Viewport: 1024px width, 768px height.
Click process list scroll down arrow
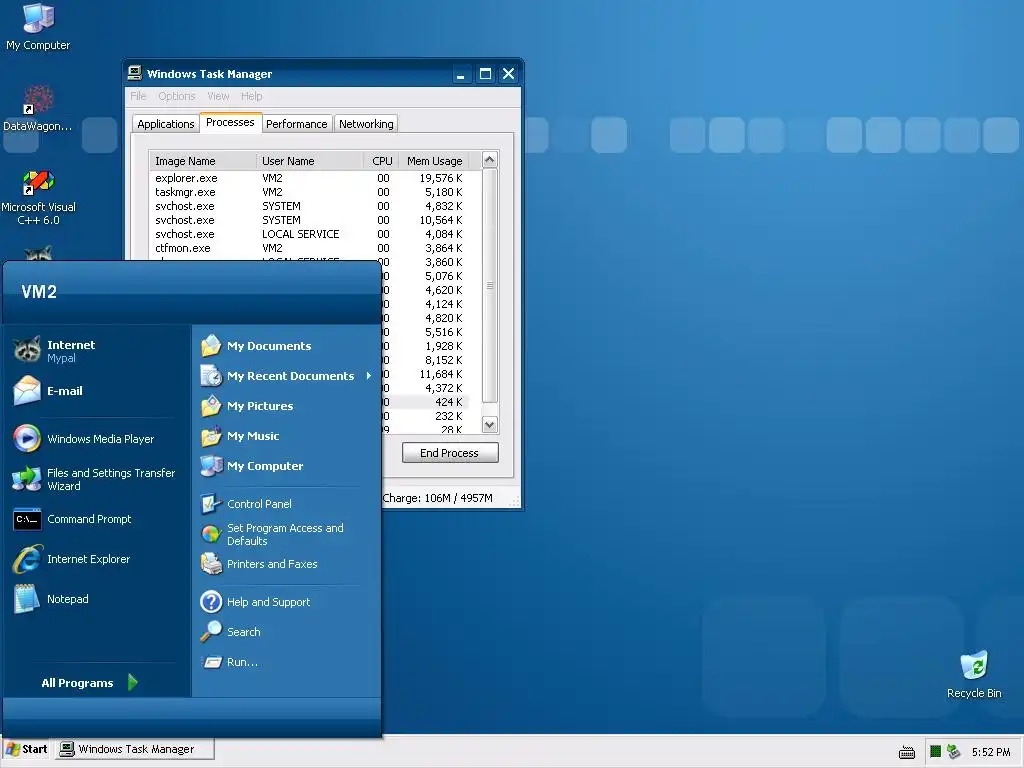tap(490, 424)
